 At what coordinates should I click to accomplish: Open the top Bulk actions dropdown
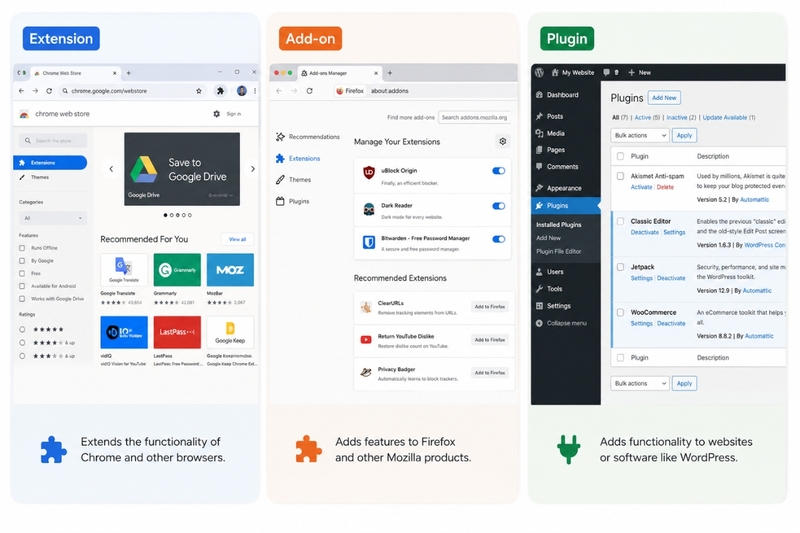pos(639,135)
